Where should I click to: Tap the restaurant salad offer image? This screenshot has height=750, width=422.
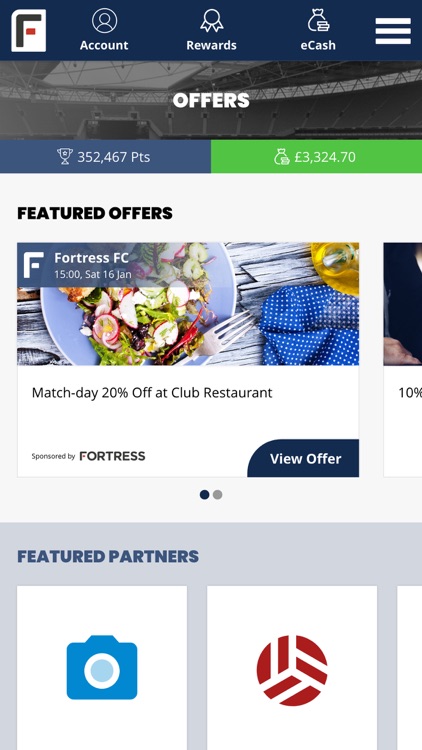188,304
